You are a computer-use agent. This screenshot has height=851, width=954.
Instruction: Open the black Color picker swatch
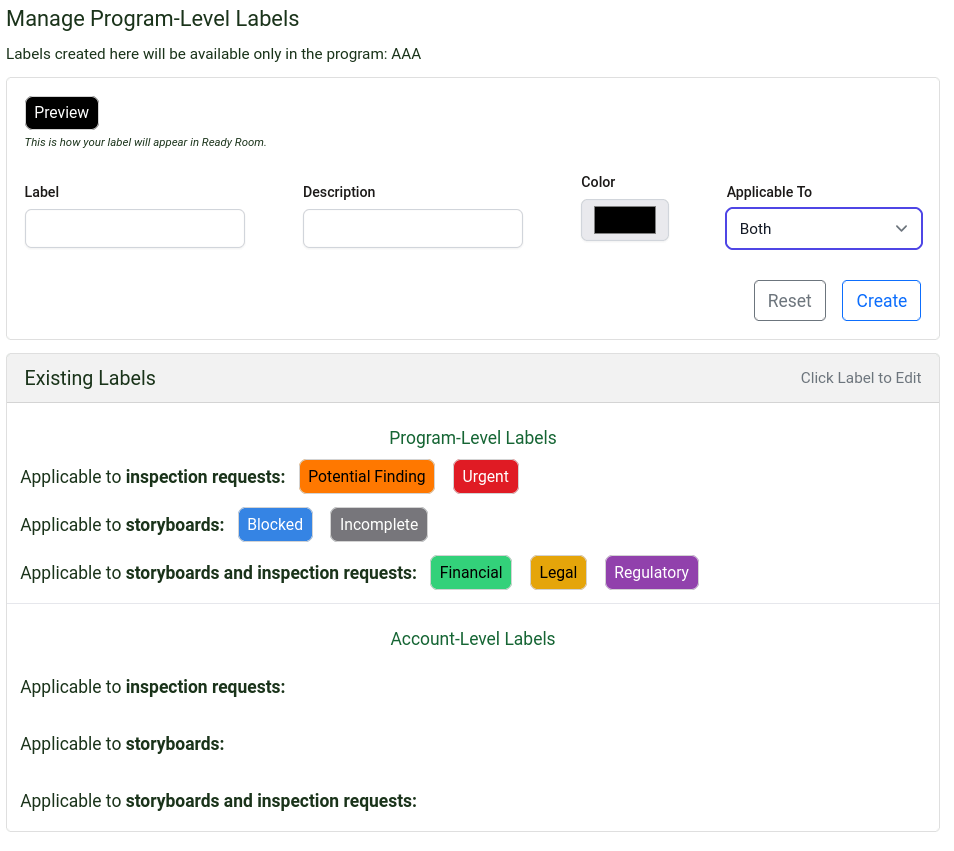click(x=625, y=220)
